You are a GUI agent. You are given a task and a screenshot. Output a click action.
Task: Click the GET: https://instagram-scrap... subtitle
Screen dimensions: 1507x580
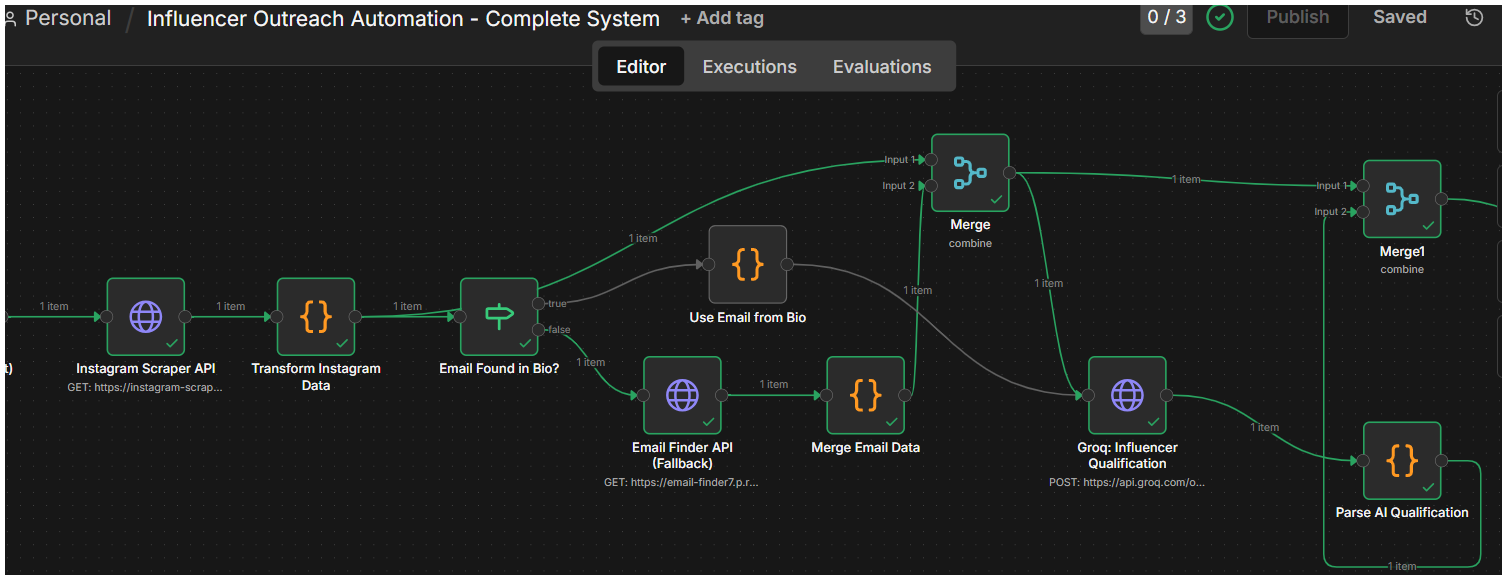146,387
